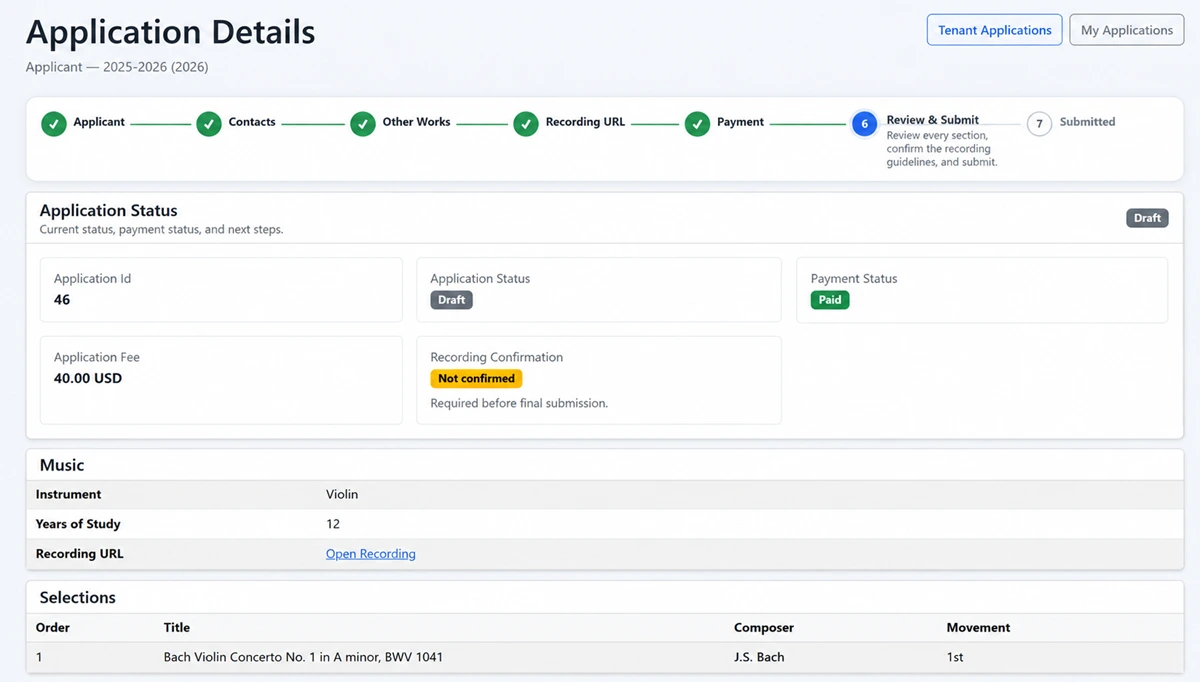Click the Review & Submit step description text
The height and width of the screenshot is (682, 1200).
[941, 148]
